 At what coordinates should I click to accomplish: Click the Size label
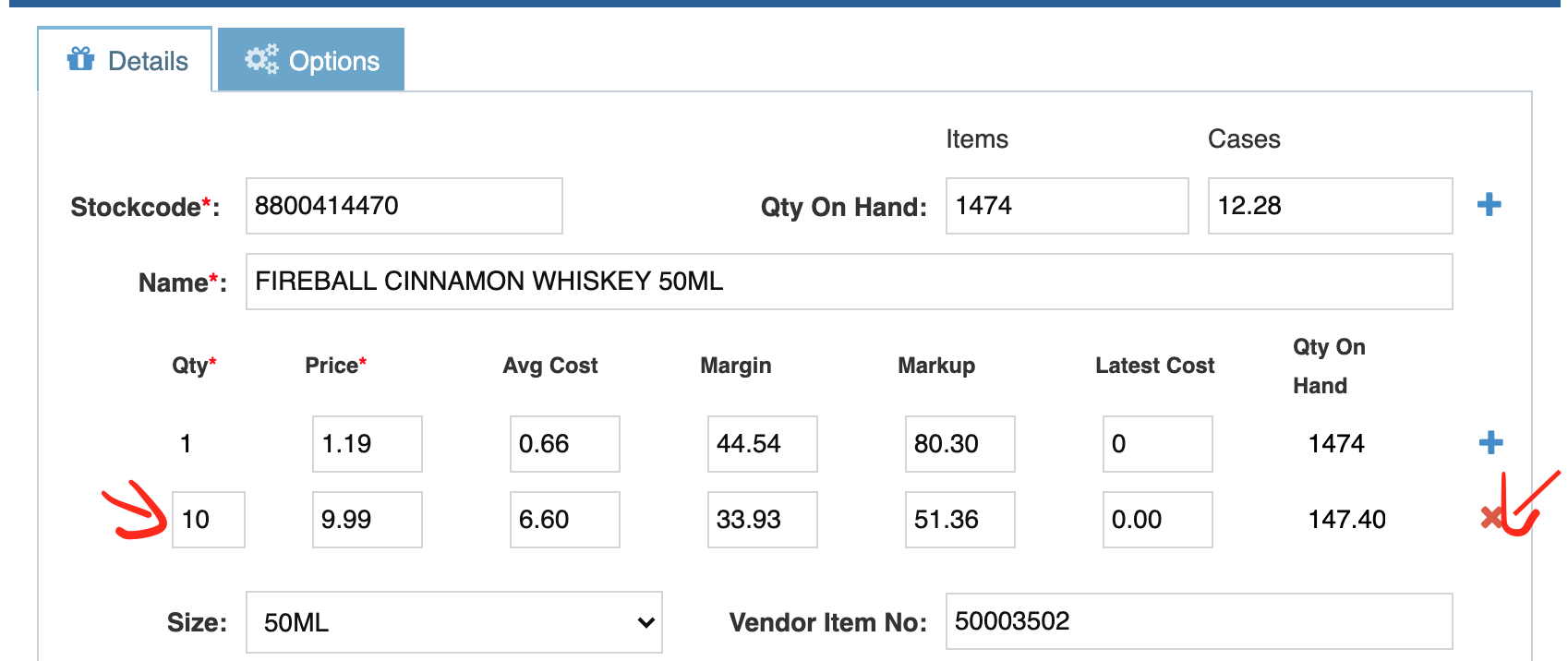pyautogui.click(x=197, y=622)
